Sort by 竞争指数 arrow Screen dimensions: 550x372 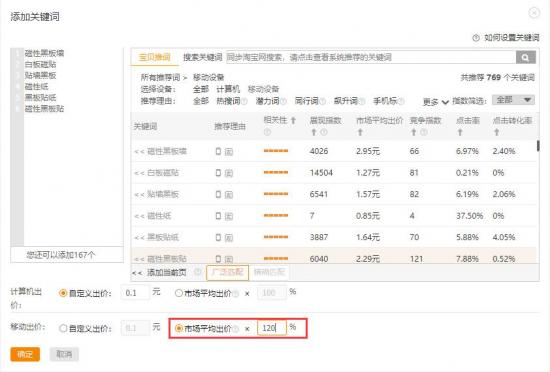(x=414, y=132)
